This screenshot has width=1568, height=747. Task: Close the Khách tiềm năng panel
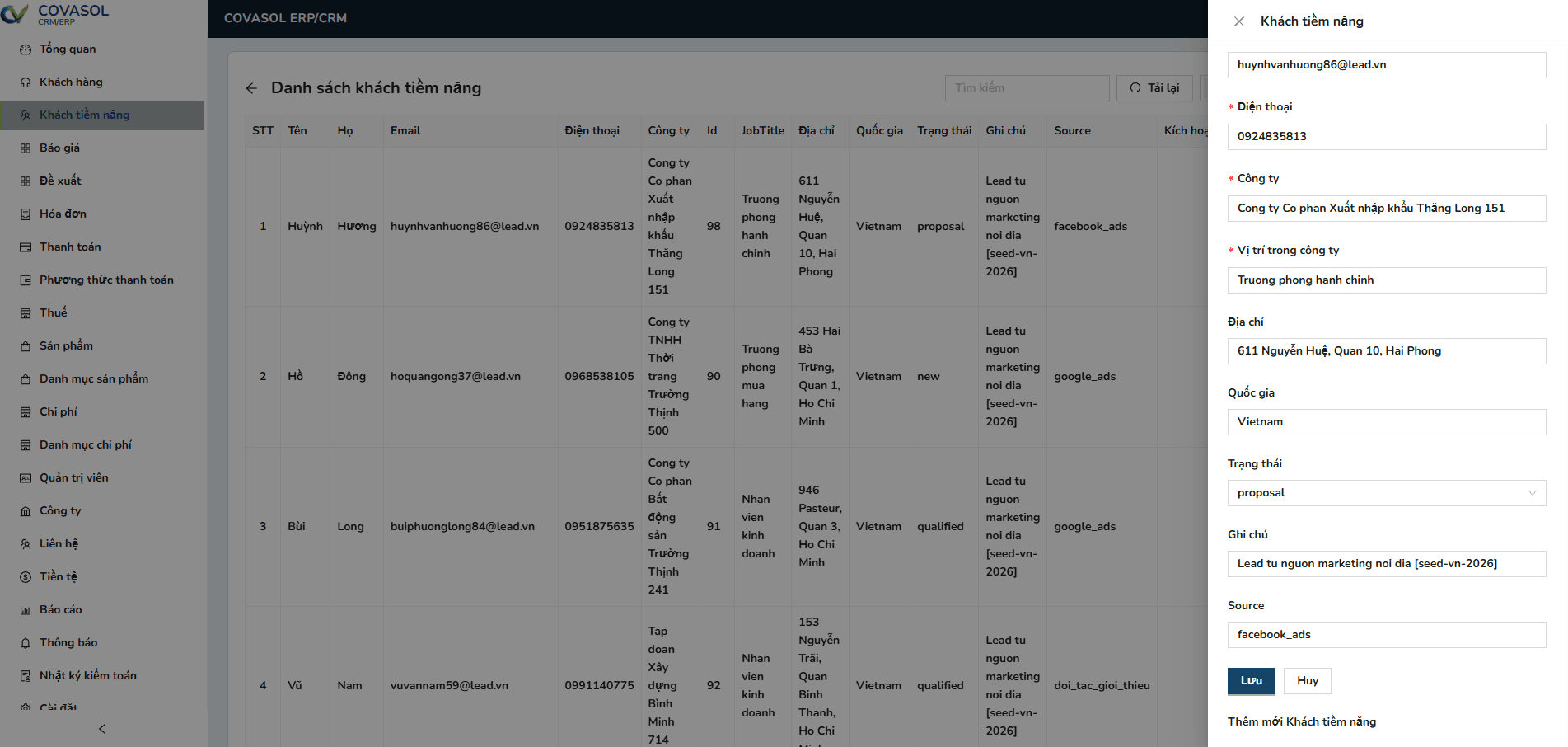(x=1239, y=21)
